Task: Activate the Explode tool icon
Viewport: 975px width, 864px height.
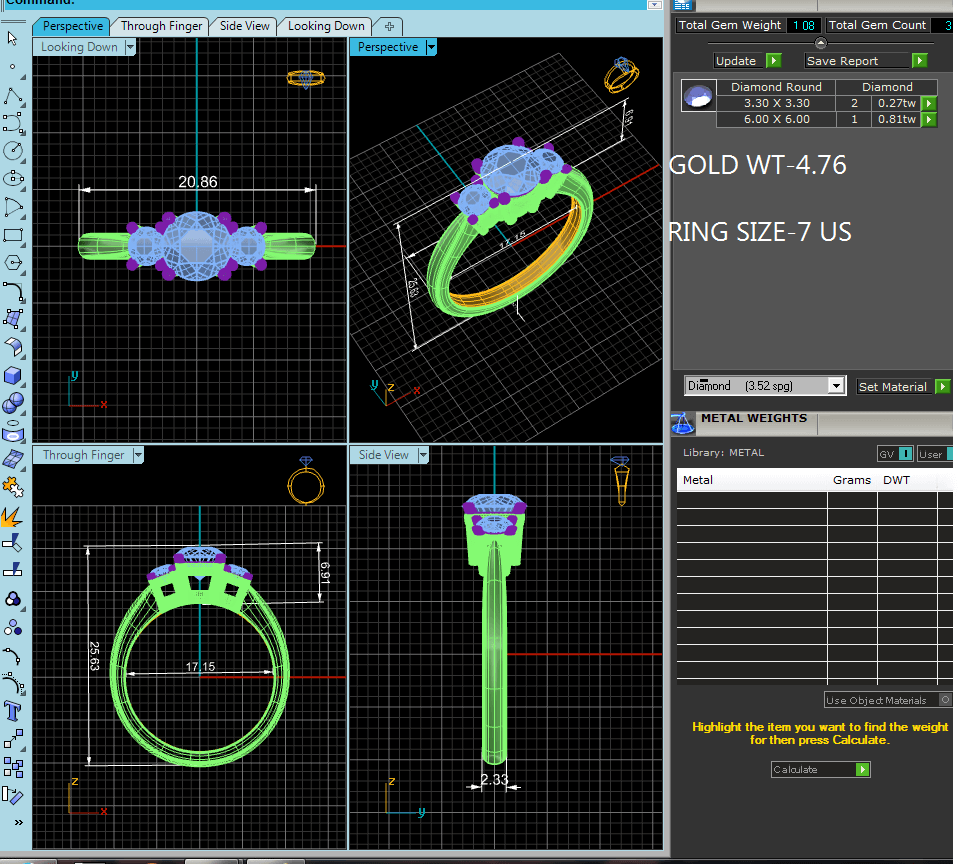Action: 13,517
